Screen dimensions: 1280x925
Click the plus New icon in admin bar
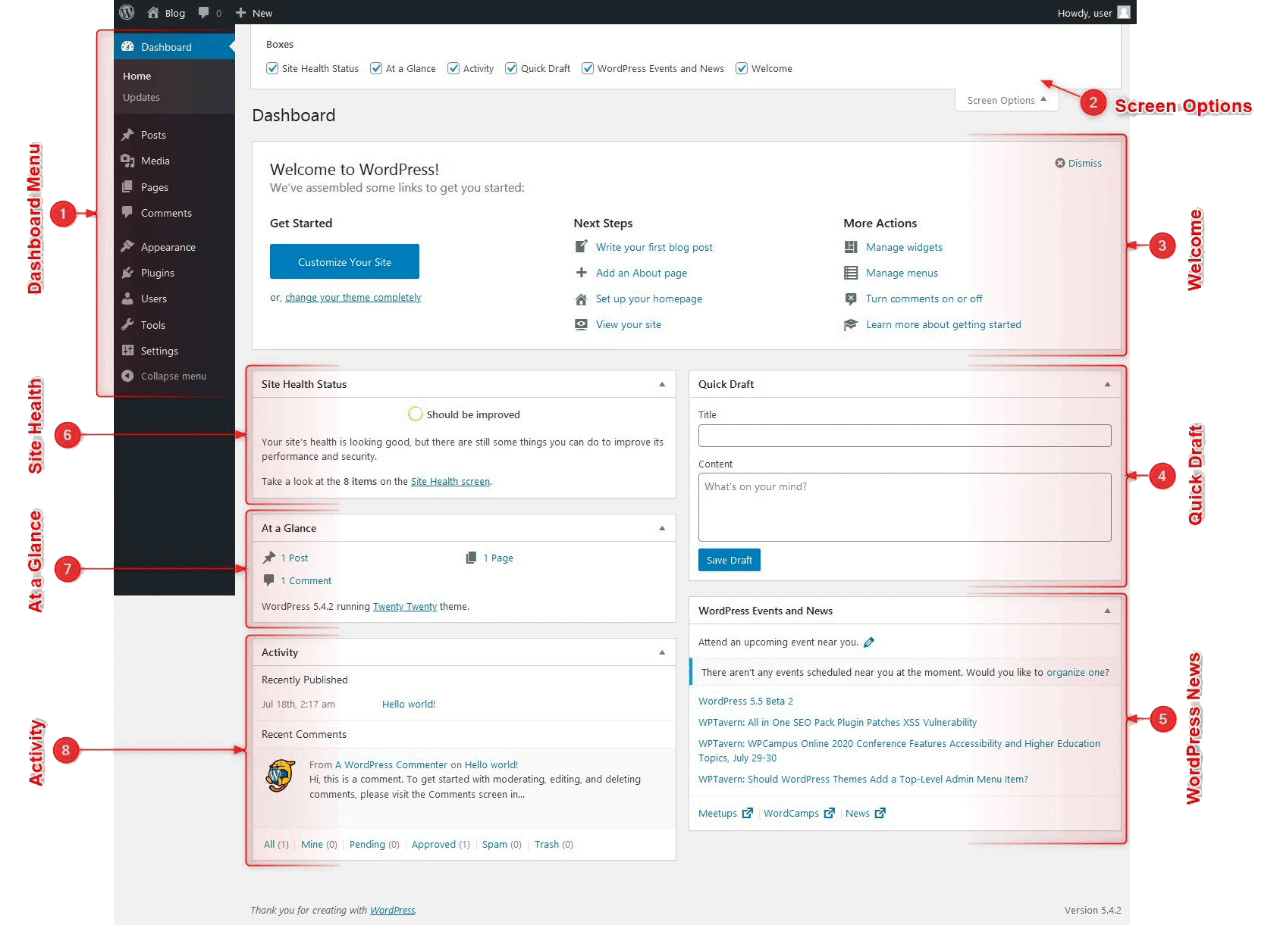tap(241, 13)
